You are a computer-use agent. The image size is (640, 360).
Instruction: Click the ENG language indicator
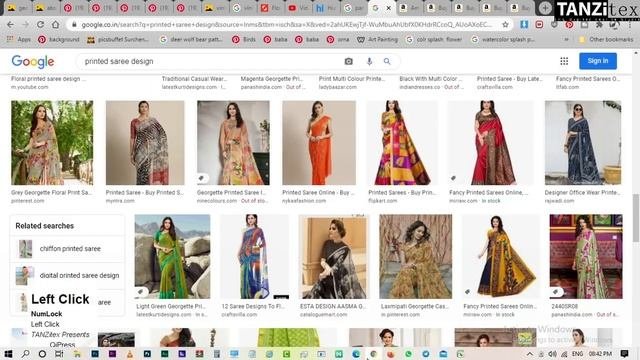point(577,354)
